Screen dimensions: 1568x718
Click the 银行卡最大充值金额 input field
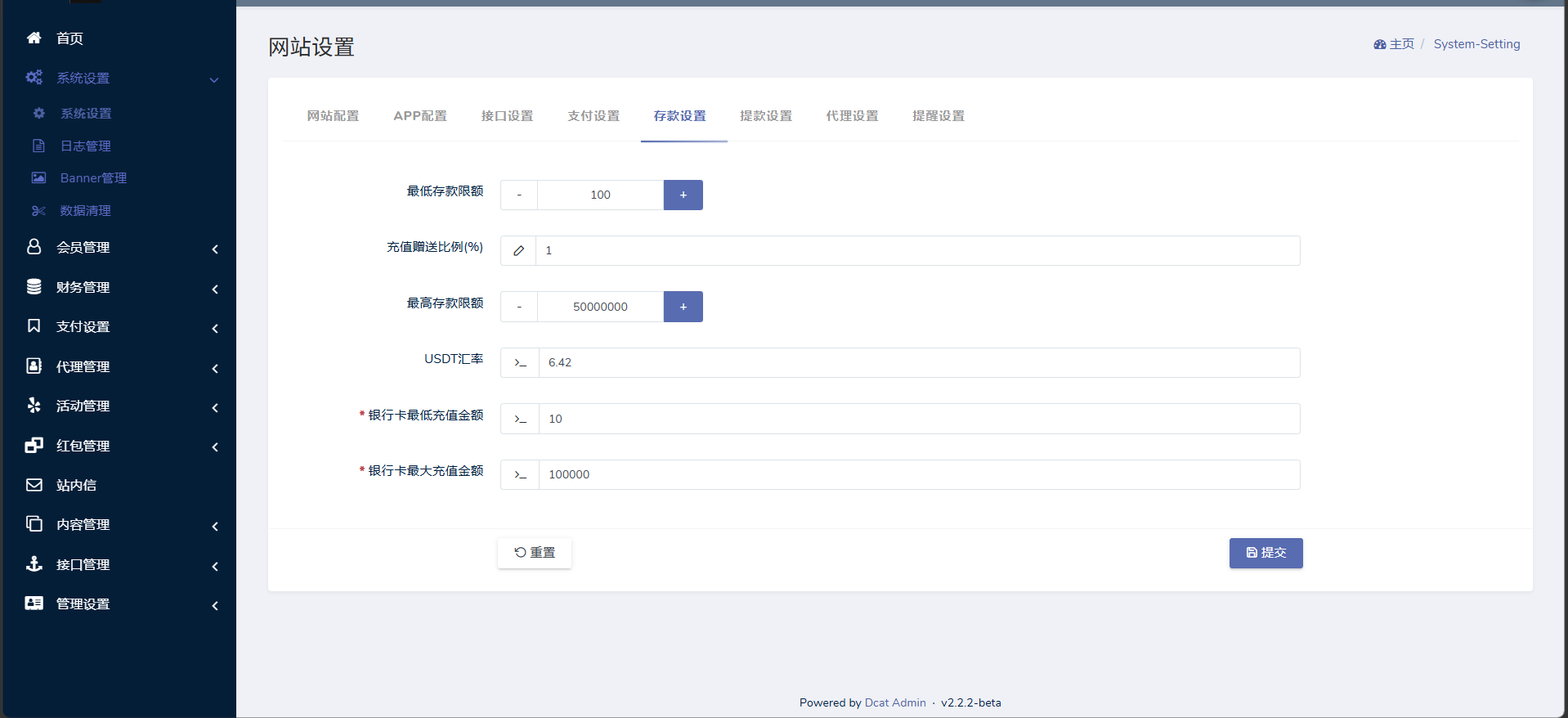pos(919,474)
